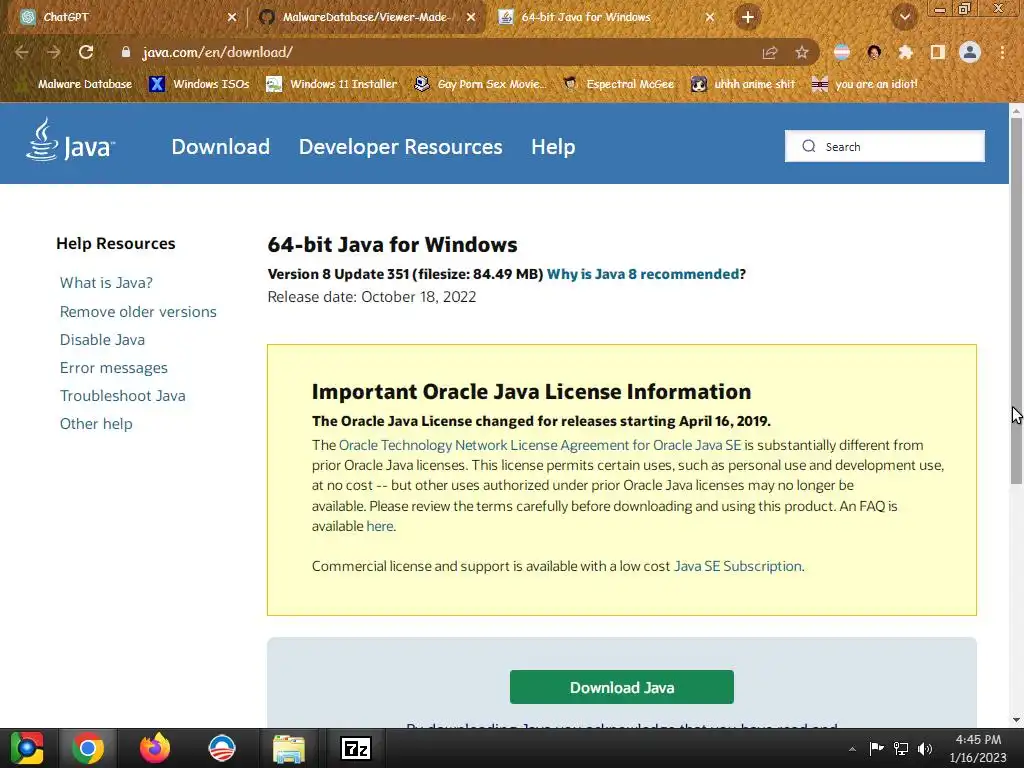Close the 64-bit Java for Windows tab
The image size is (1024, 768).
[710, 18]
